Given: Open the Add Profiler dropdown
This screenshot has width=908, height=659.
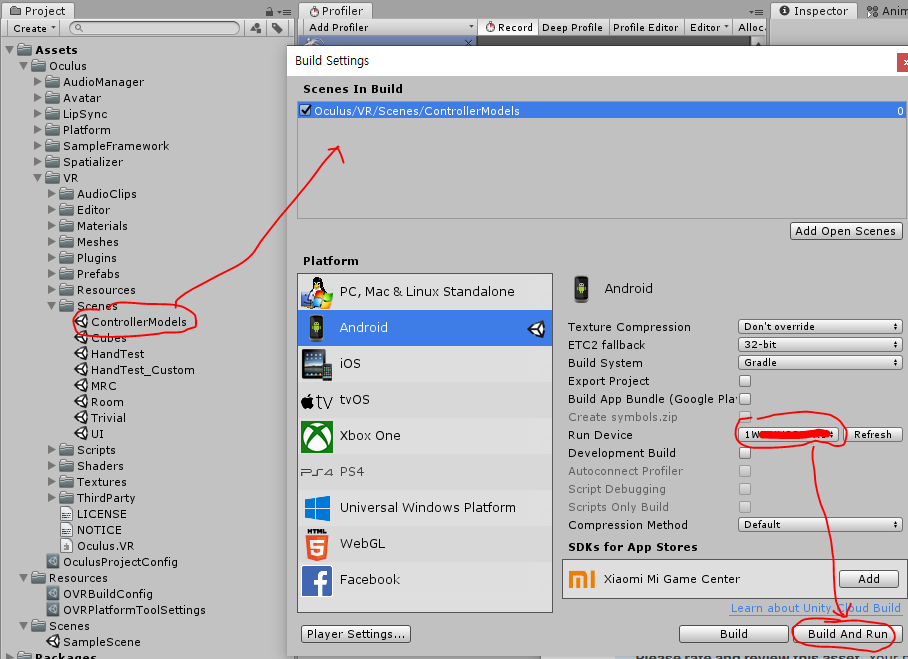Looking at the screenshot, I should click(390, 27).
